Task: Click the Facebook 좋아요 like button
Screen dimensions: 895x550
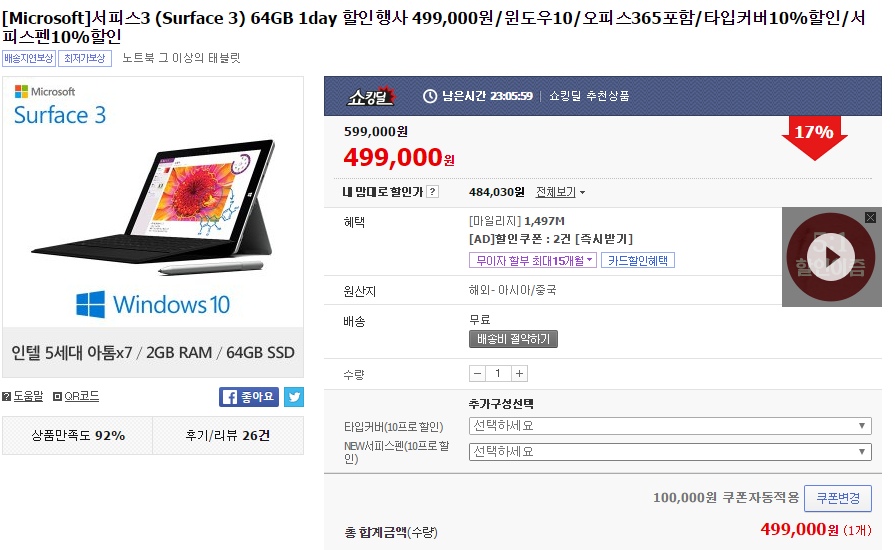Action: (x=249, y=397)
